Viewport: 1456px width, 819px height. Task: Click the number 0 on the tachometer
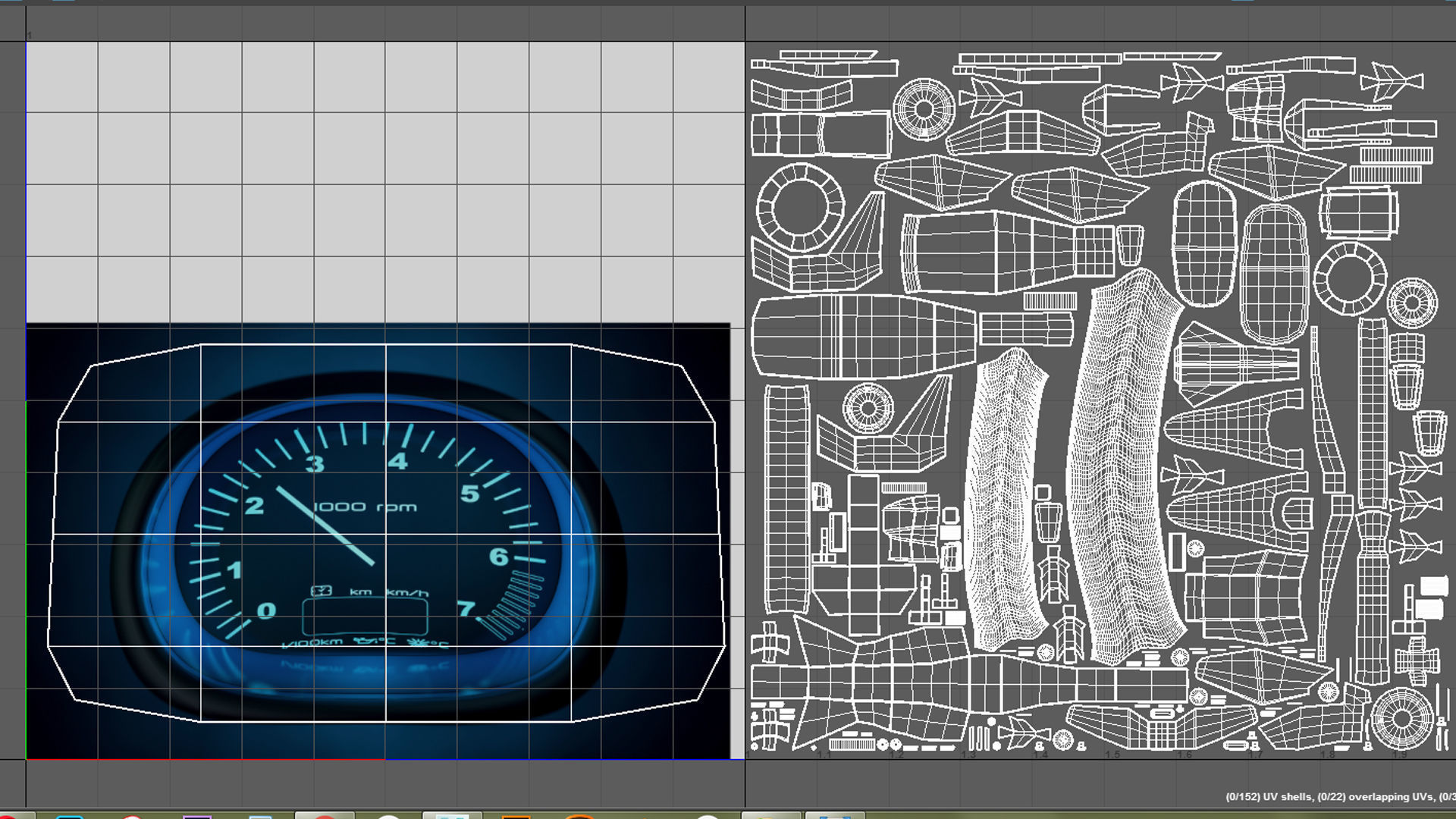pyautogui.click(x=266, y=610)
